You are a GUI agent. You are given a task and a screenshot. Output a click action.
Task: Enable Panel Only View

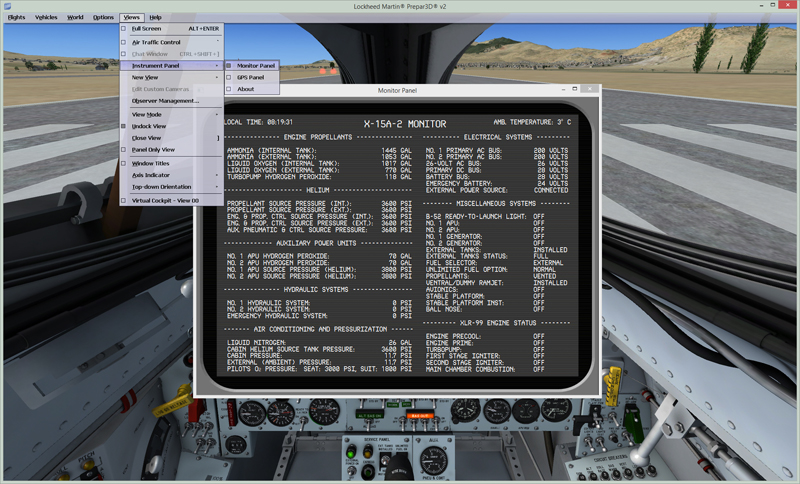[x=171, y=149]
